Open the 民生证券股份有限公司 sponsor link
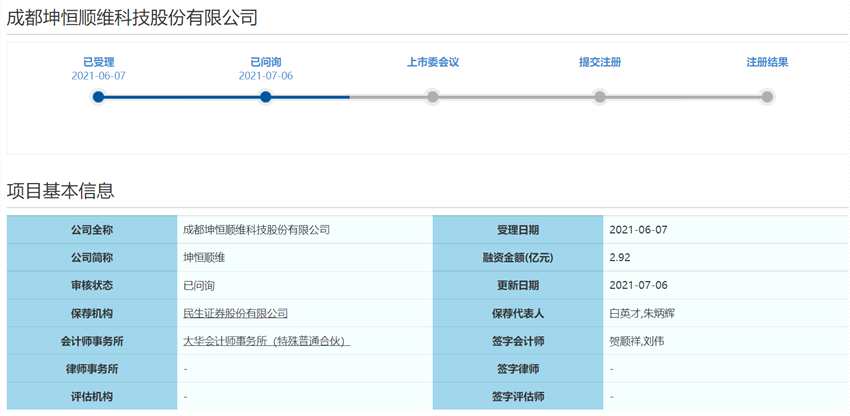The width and height of the screenshot is (850, 416). (x=235, y=313)
